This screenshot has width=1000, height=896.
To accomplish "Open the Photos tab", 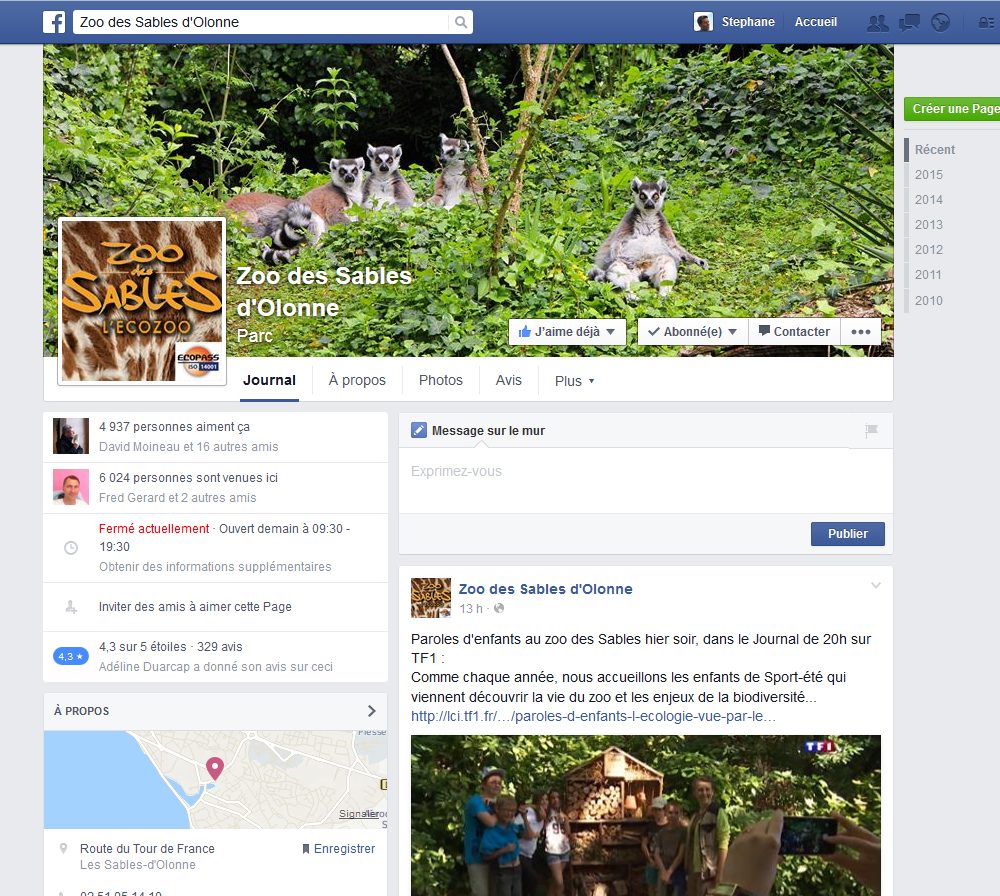I will [441, 380].
